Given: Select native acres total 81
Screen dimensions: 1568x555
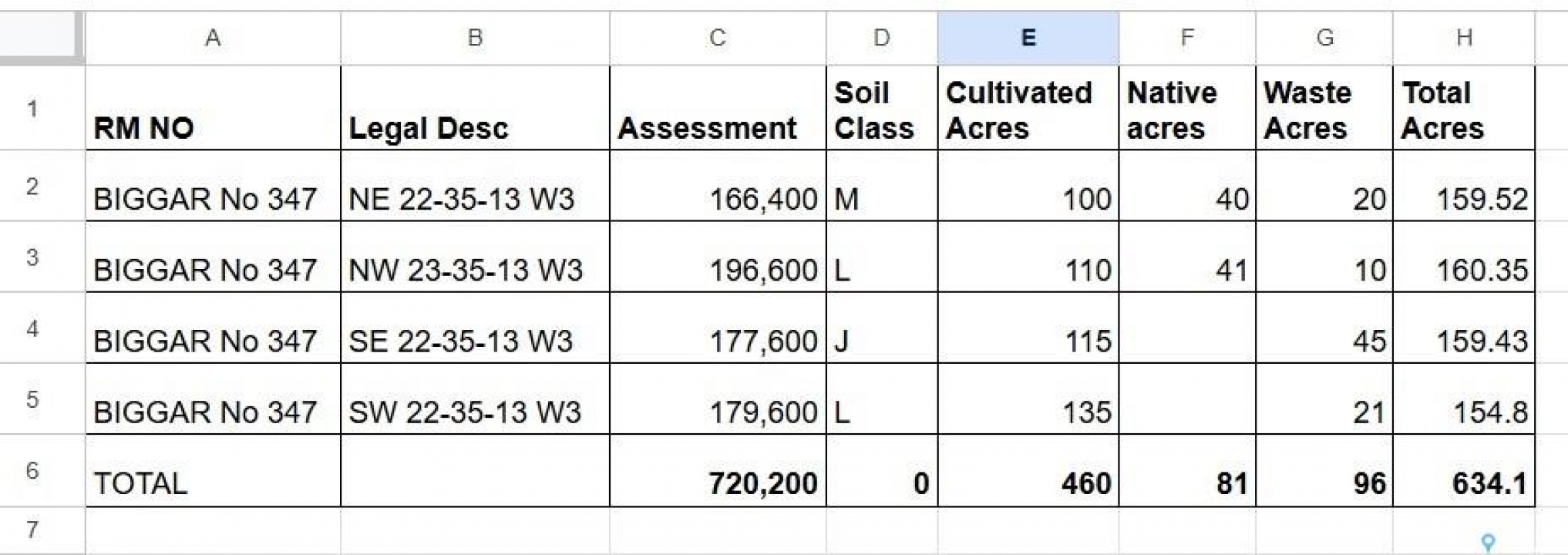Looking at the screenshot, I should pos(1187,470).
